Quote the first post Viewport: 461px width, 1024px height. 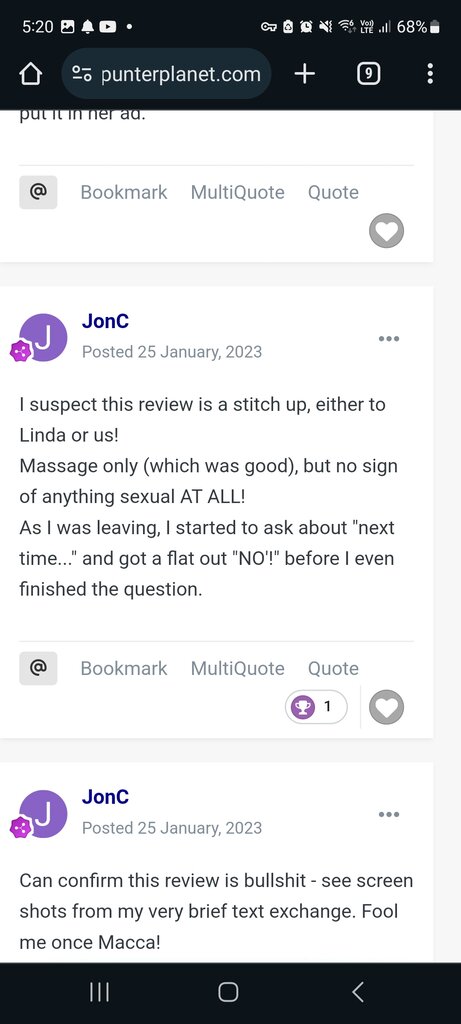[334, 193]
